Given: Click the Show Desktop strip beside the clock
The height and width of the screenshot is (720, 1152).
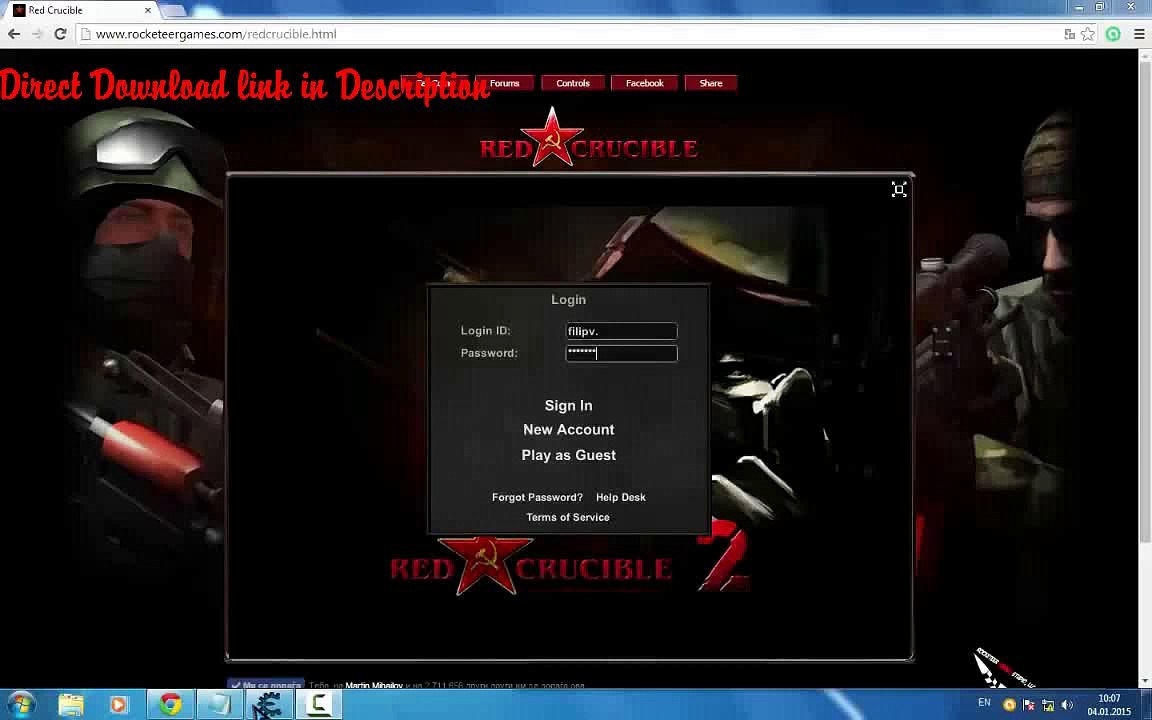Looking at the screenshot, I should [x=1145, y=705].
